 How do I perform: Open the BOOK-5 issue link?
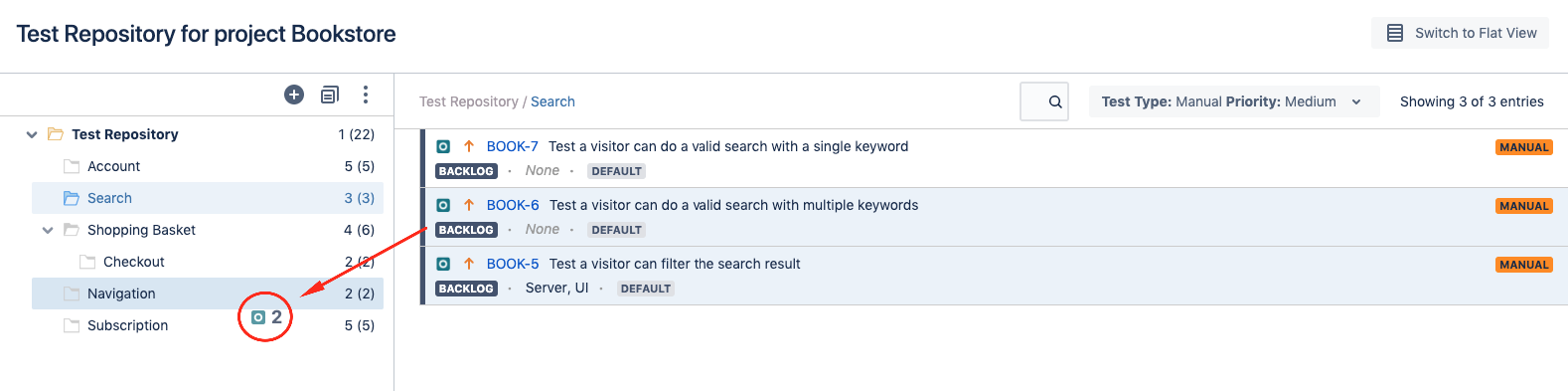[513, 264]
